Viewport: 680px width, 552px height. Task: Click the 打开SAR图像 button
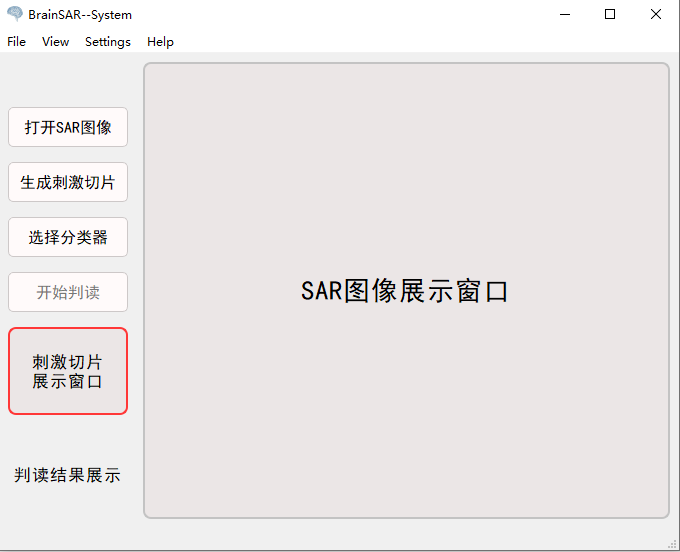(68, 127)
